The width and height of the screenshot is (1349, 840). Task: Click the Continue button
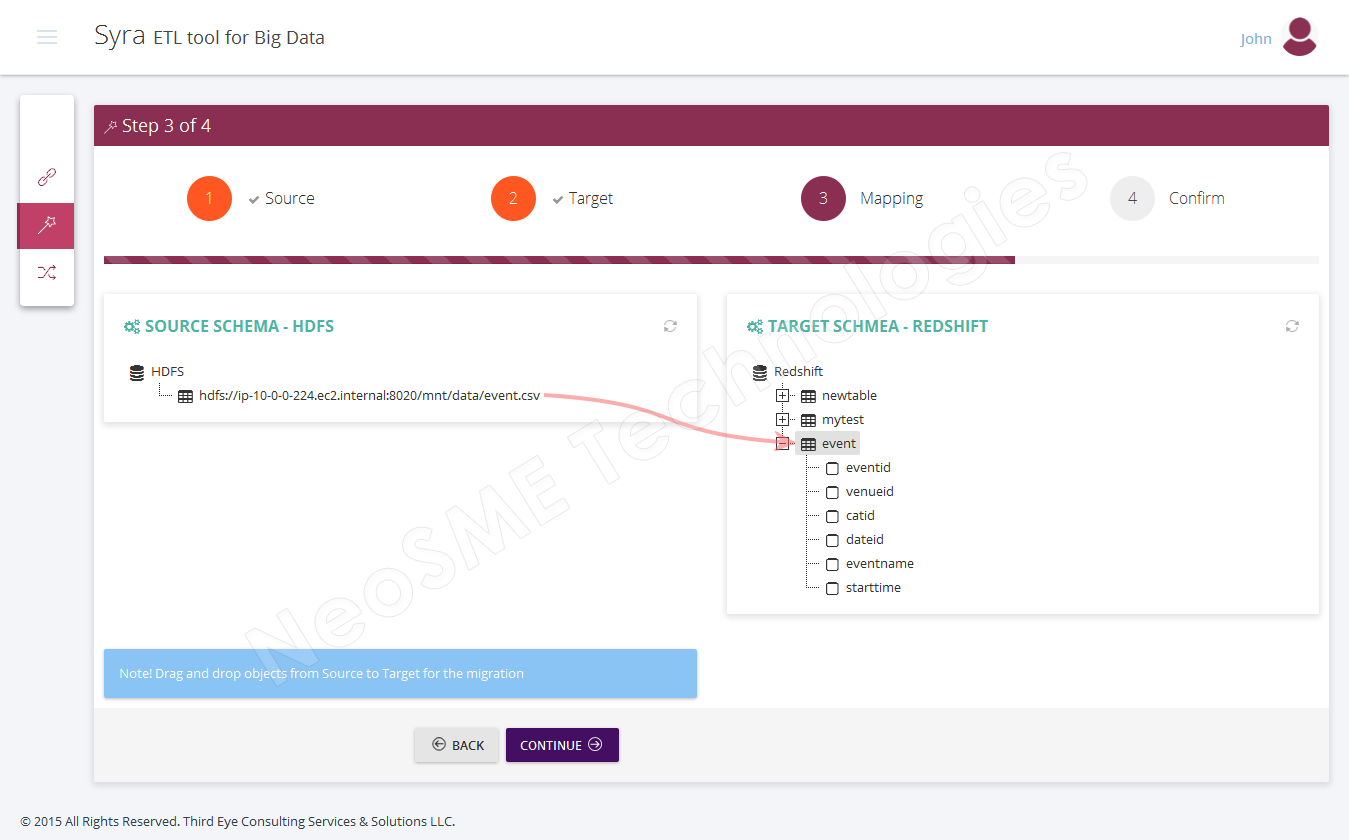(562, 745)
